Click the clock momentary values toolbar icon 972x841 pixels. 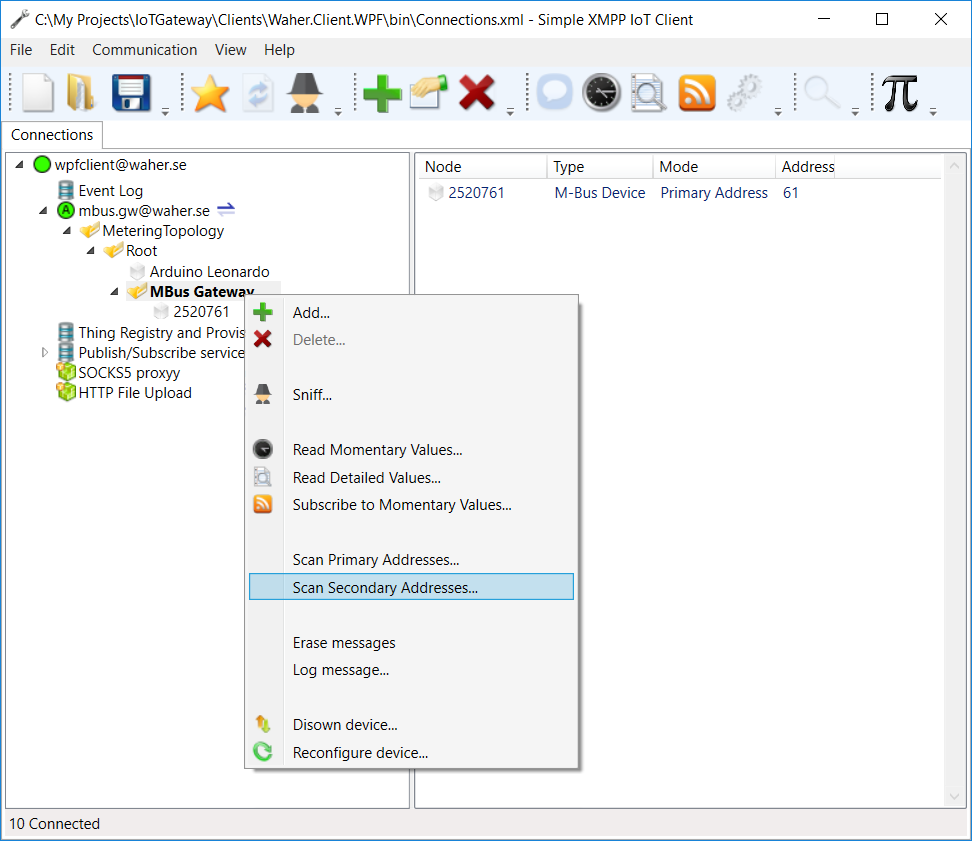point(601,93)
